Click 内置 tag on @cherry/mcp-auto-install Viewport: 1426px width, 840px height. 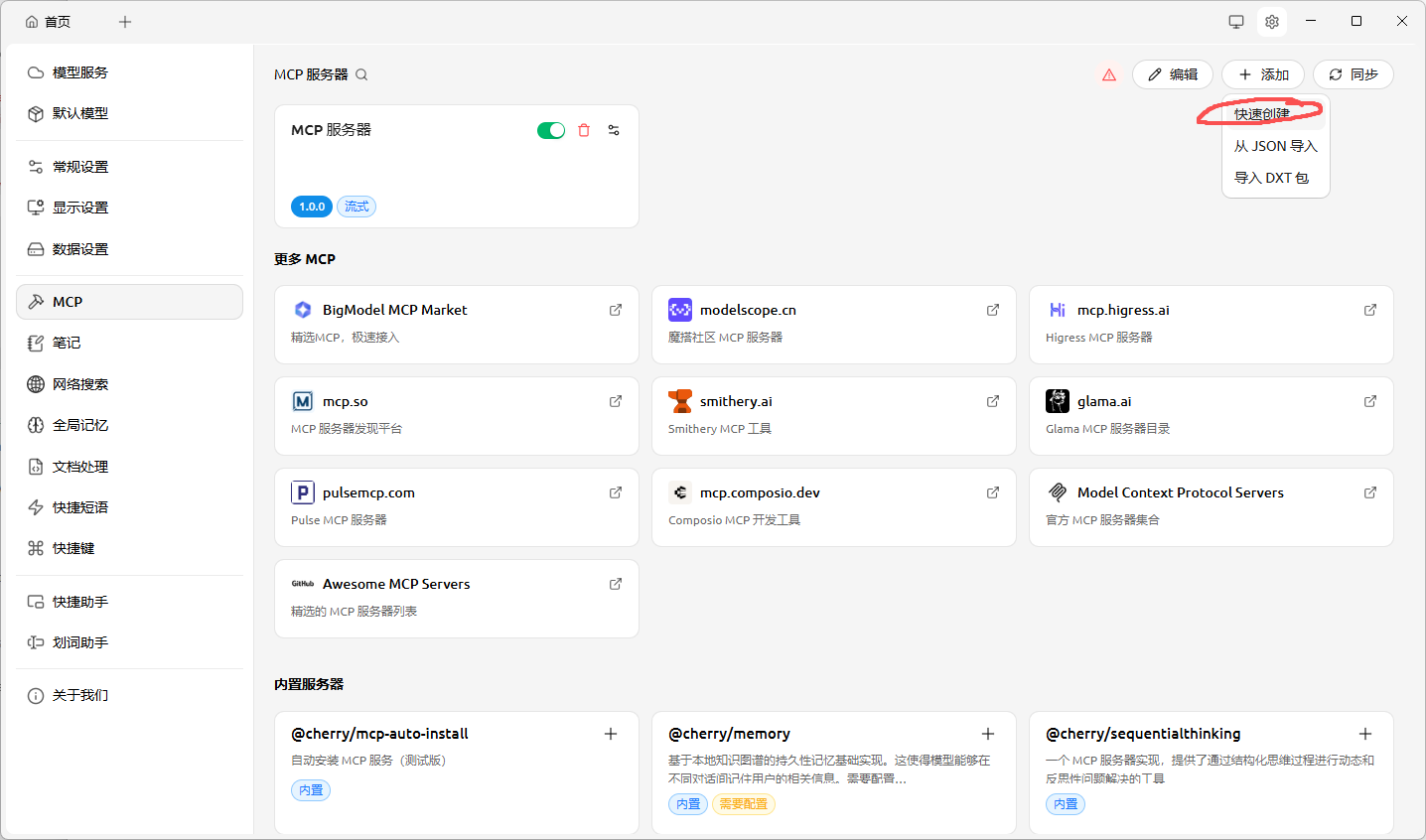(x=311, y=790)
